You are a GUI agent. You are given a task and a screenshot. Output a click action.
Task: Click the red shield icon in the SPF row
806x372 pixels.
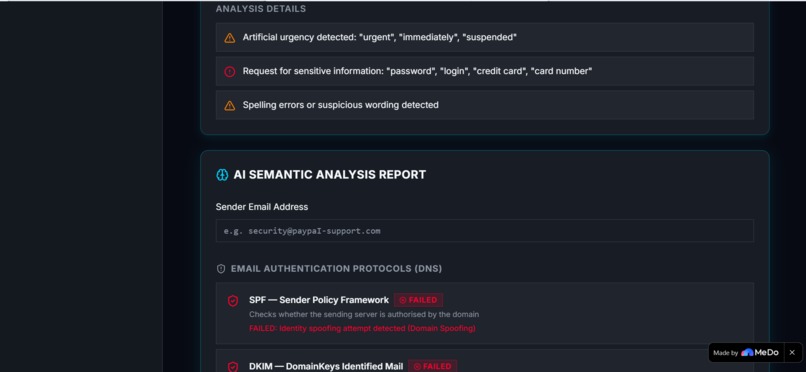coord(233,301)
